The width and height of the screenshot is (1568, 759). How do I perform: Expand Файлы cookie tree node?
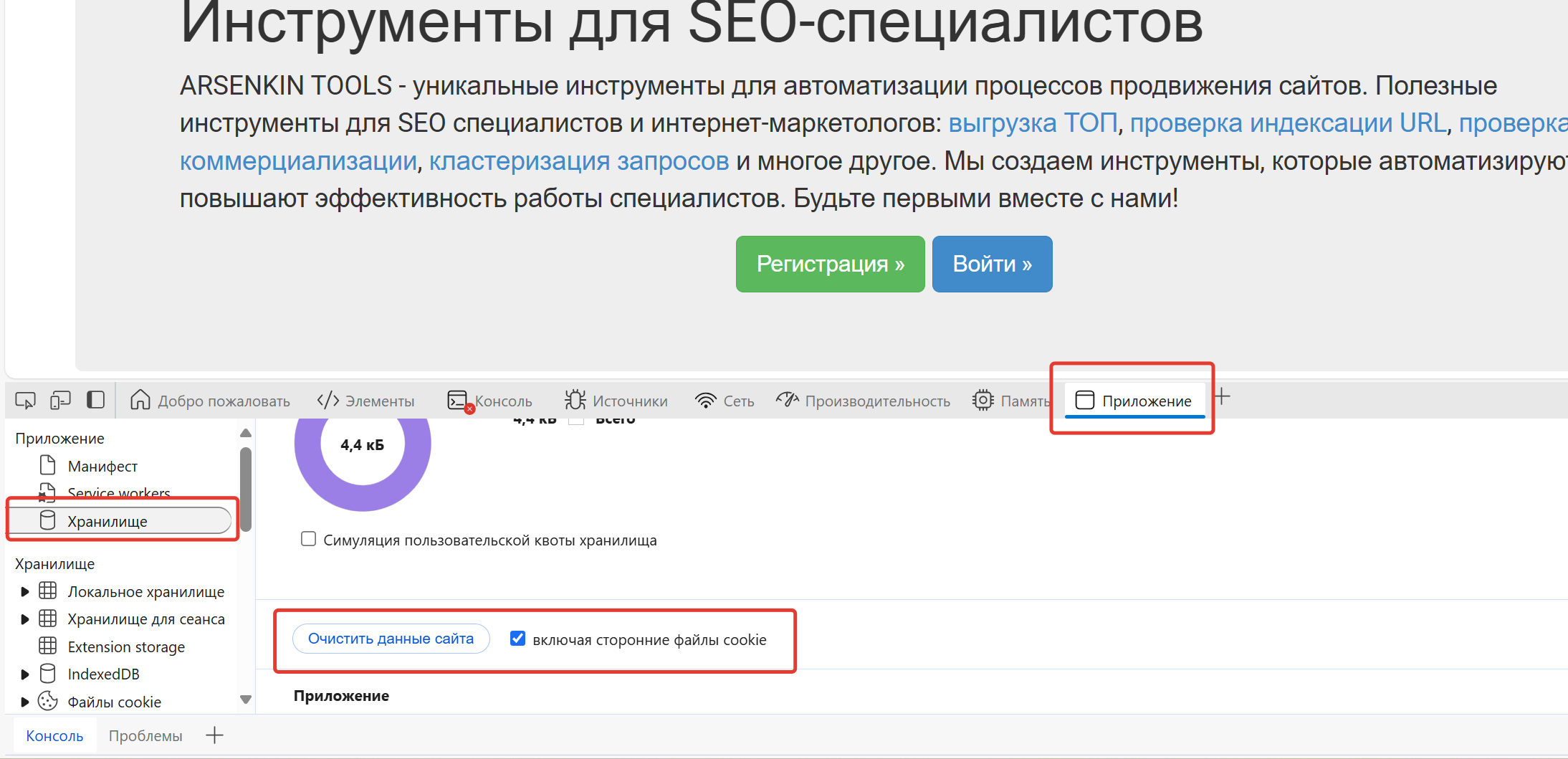pos(24,702)
